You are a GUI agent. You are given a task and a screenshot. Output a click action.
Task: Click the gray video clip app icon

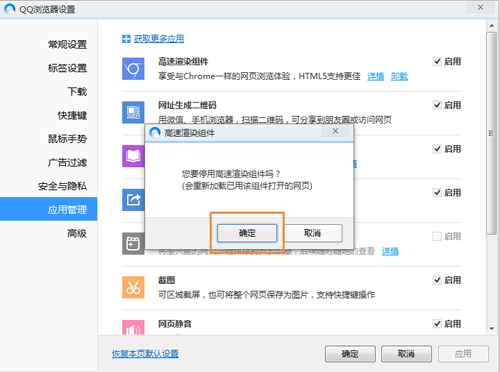(133, 244)
